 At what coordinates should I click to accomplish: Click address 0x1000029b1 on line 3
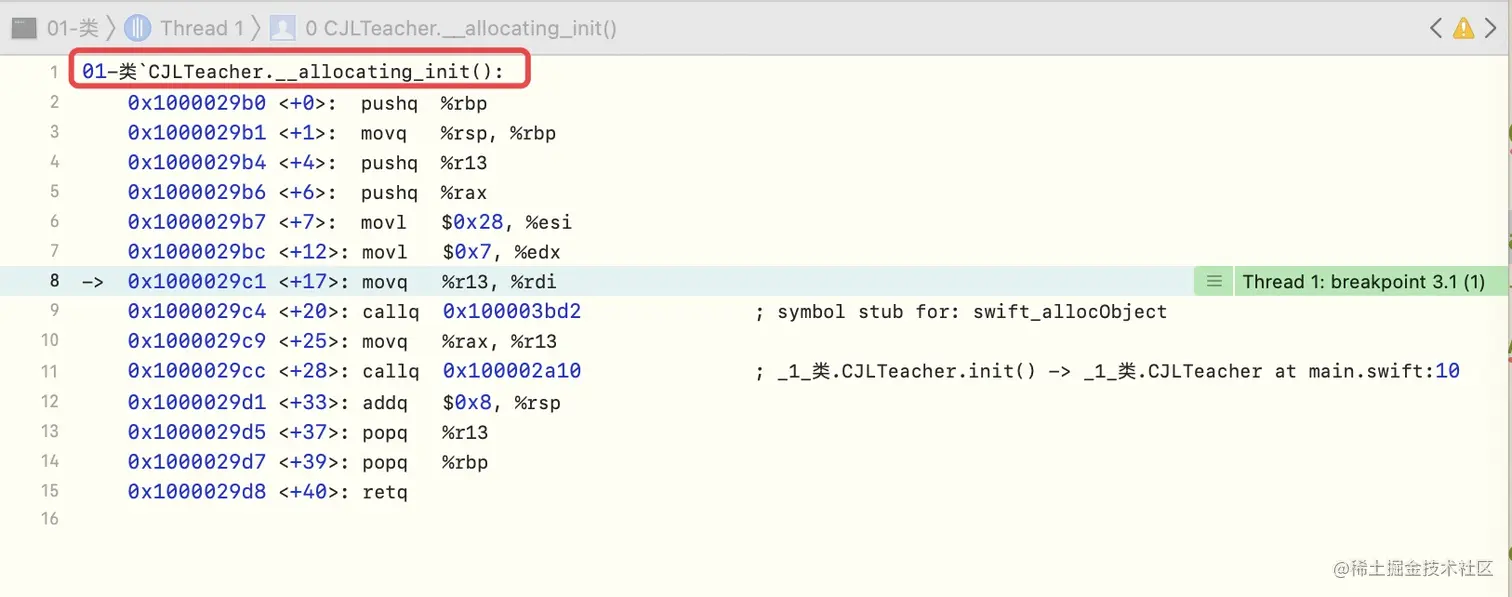click(x=197, y=132)
